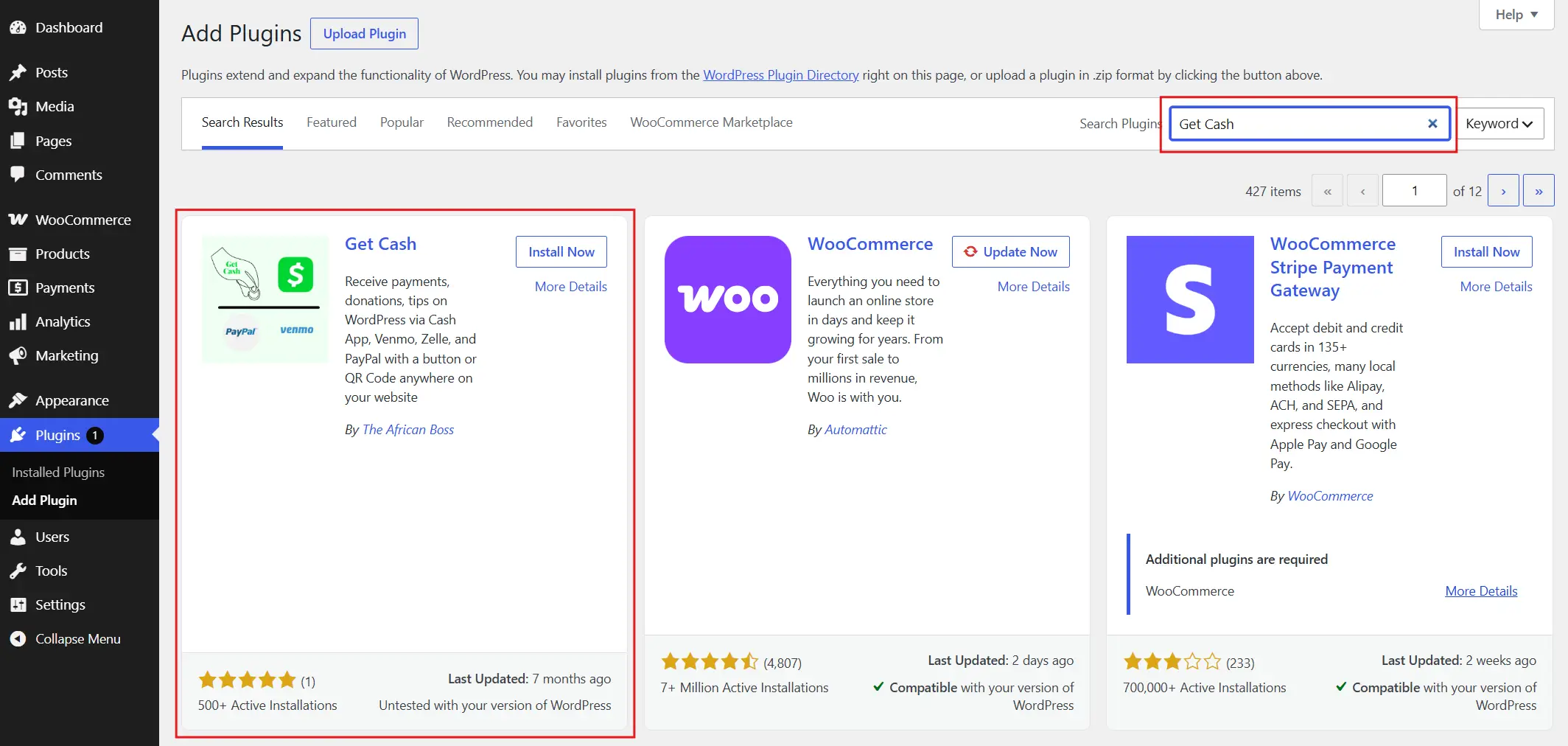Click the Get Cash plugin title
The width and height of the screenshot is (1568, 746).
tap(380, 244)
